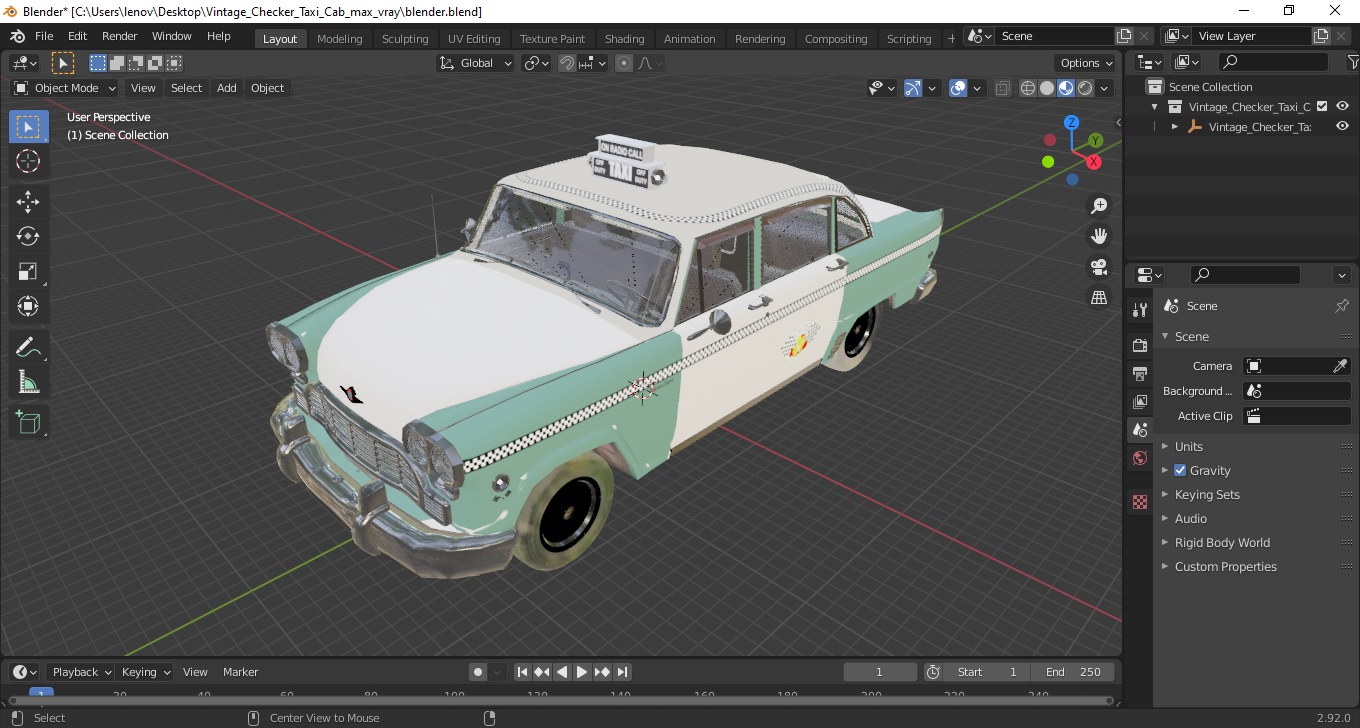Viewport: 1360px width, 728px height.
Task: Open the Render menu
Action: point(119,36)
